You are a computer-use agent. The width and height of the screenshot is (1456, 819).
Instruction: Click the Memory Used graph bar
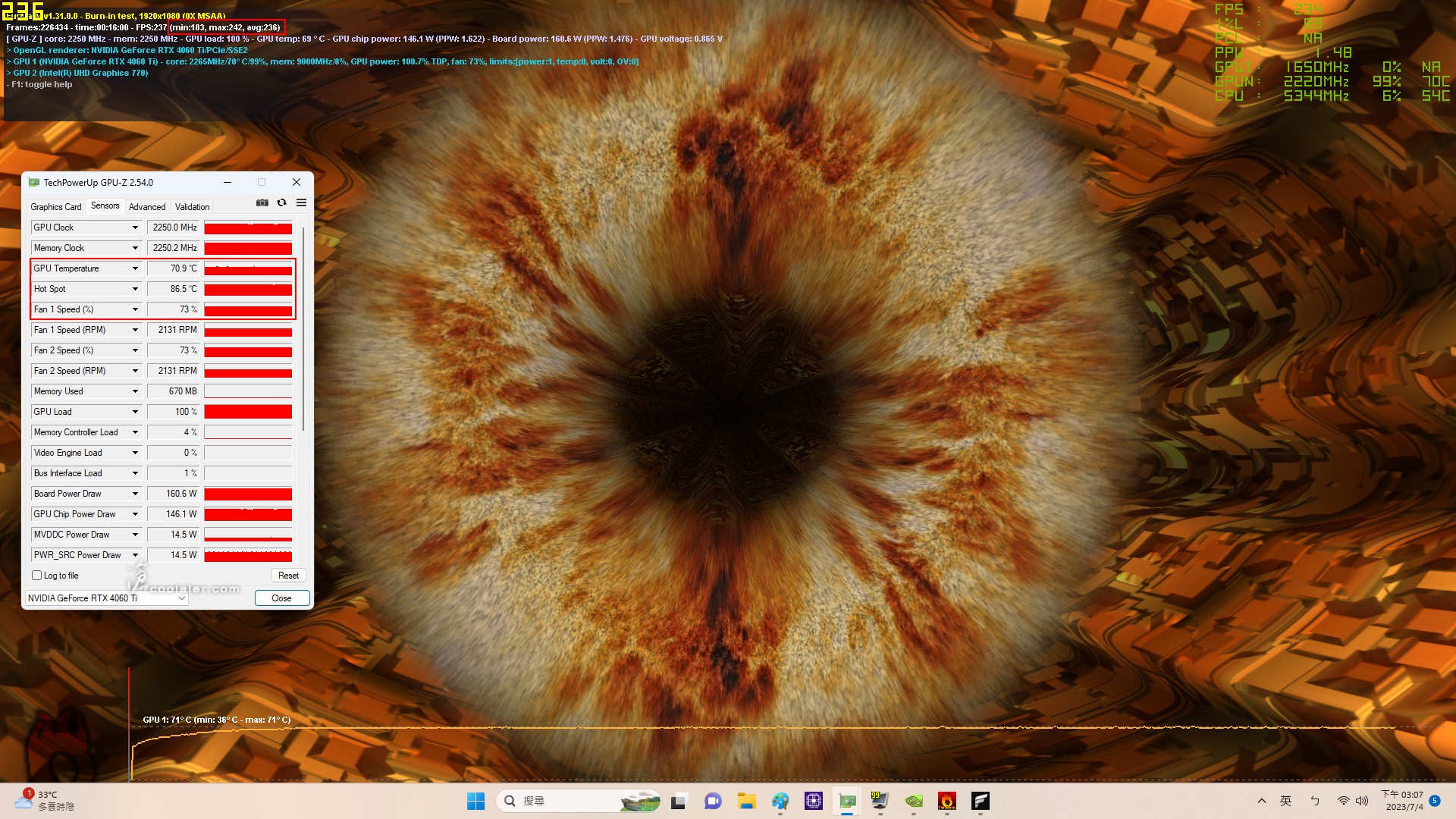248,391
